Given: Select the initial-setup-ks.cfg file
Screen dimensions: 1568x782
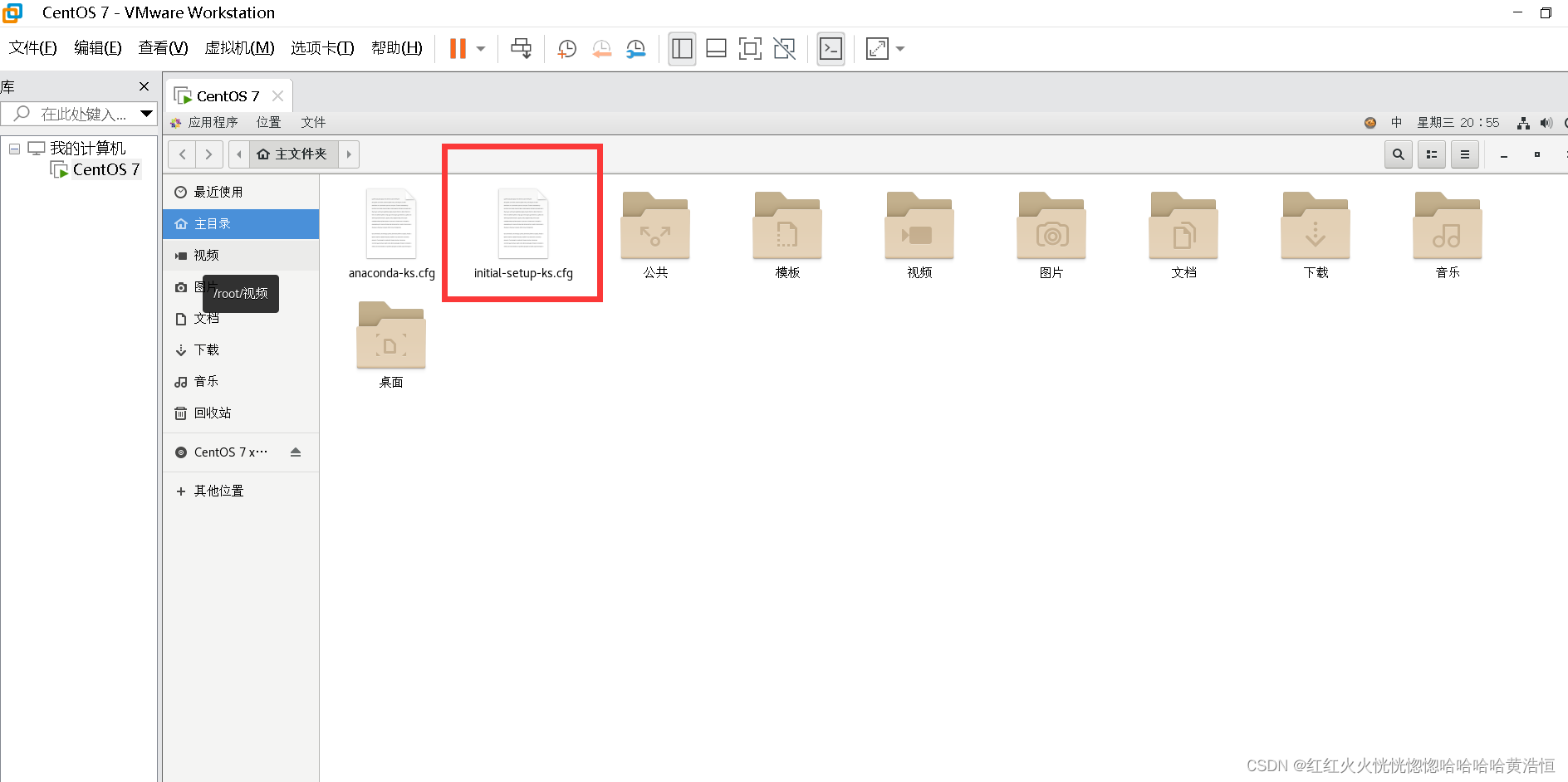Looking at the screenshot, I should tap(523, 234).
